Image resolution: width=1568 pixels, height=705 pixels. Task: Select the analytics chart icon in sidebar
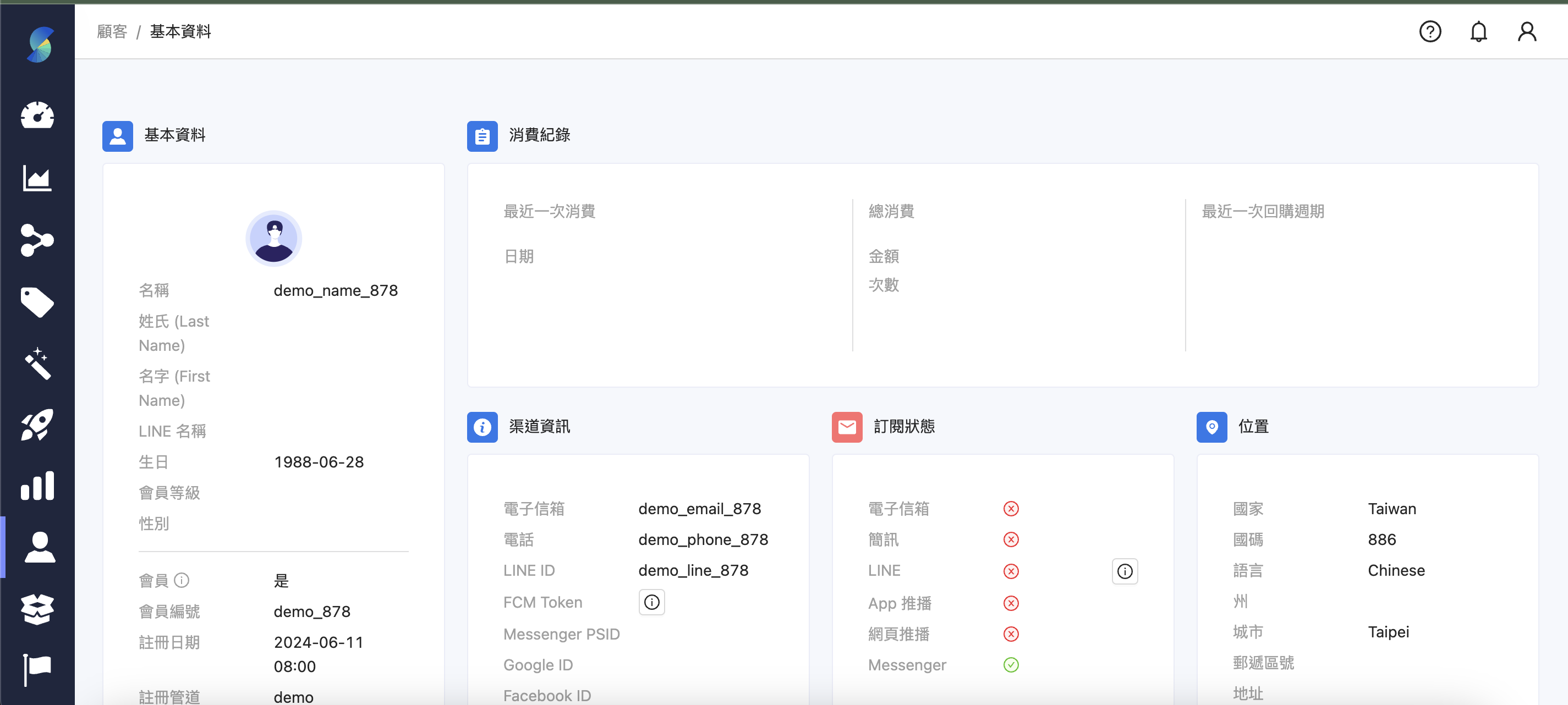pos(38,179)
